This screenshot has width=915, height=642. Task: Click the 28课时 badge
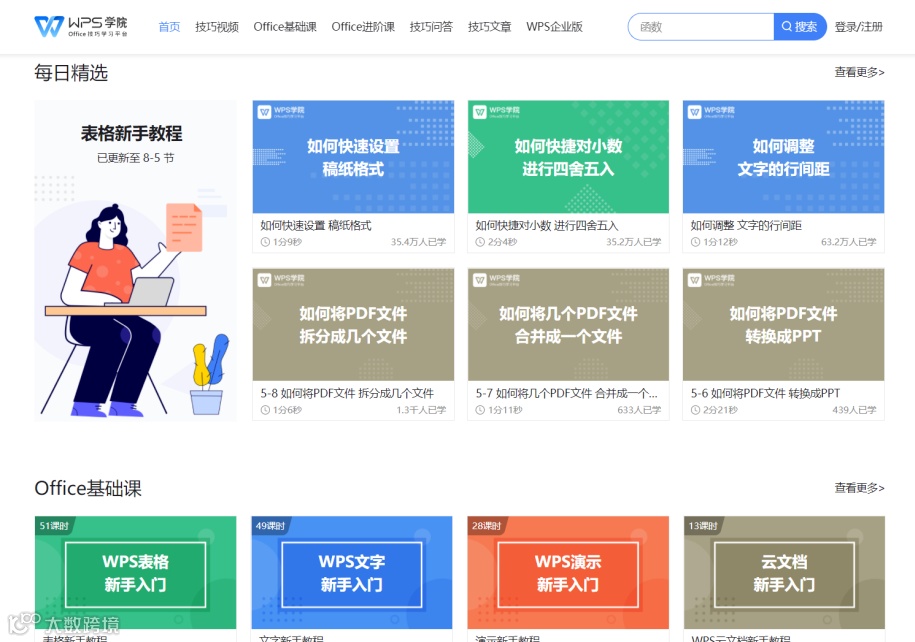tap(487, 526)
